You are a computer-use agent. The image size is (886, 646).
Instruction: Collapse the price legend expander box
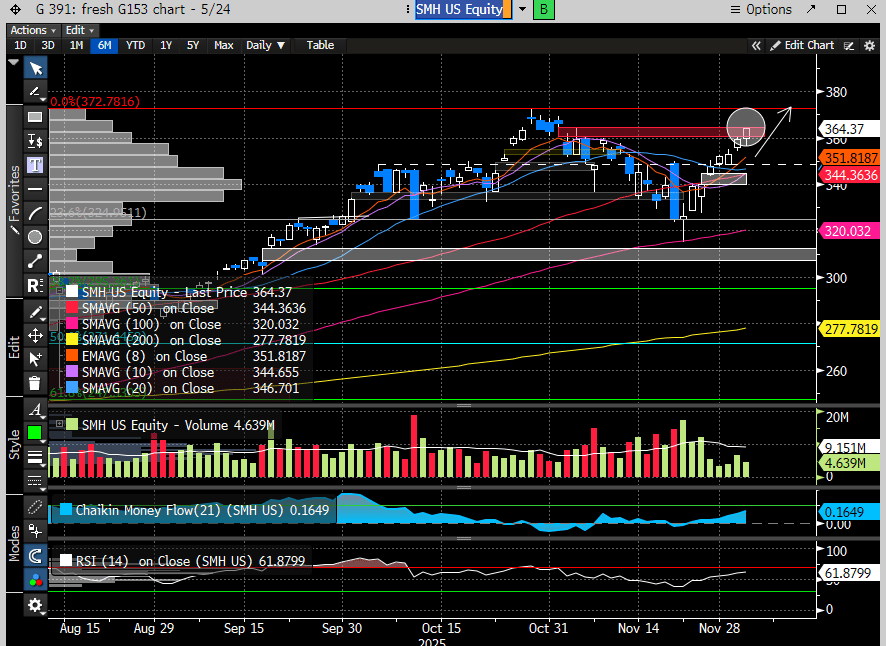click(59, 292)
